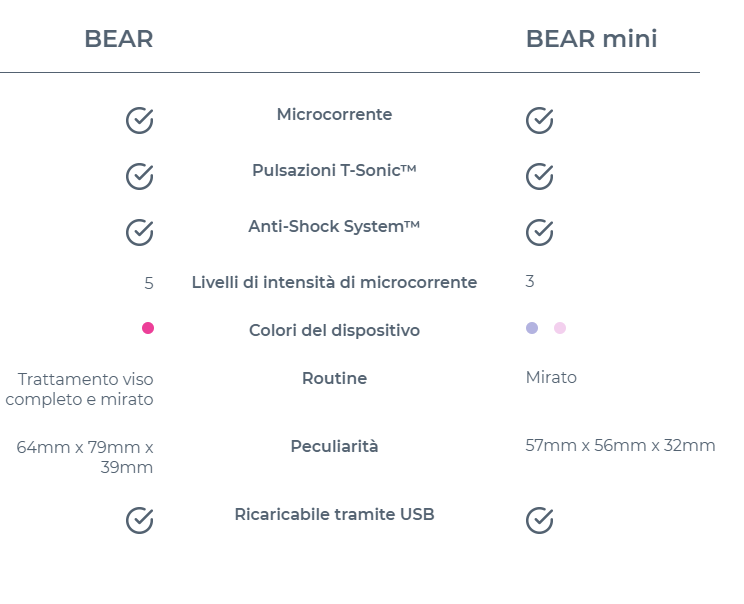Click the Pulsazioni T-Sonic™ label
The height and width of the screenshot is (604, 744).
click(334, 171)
